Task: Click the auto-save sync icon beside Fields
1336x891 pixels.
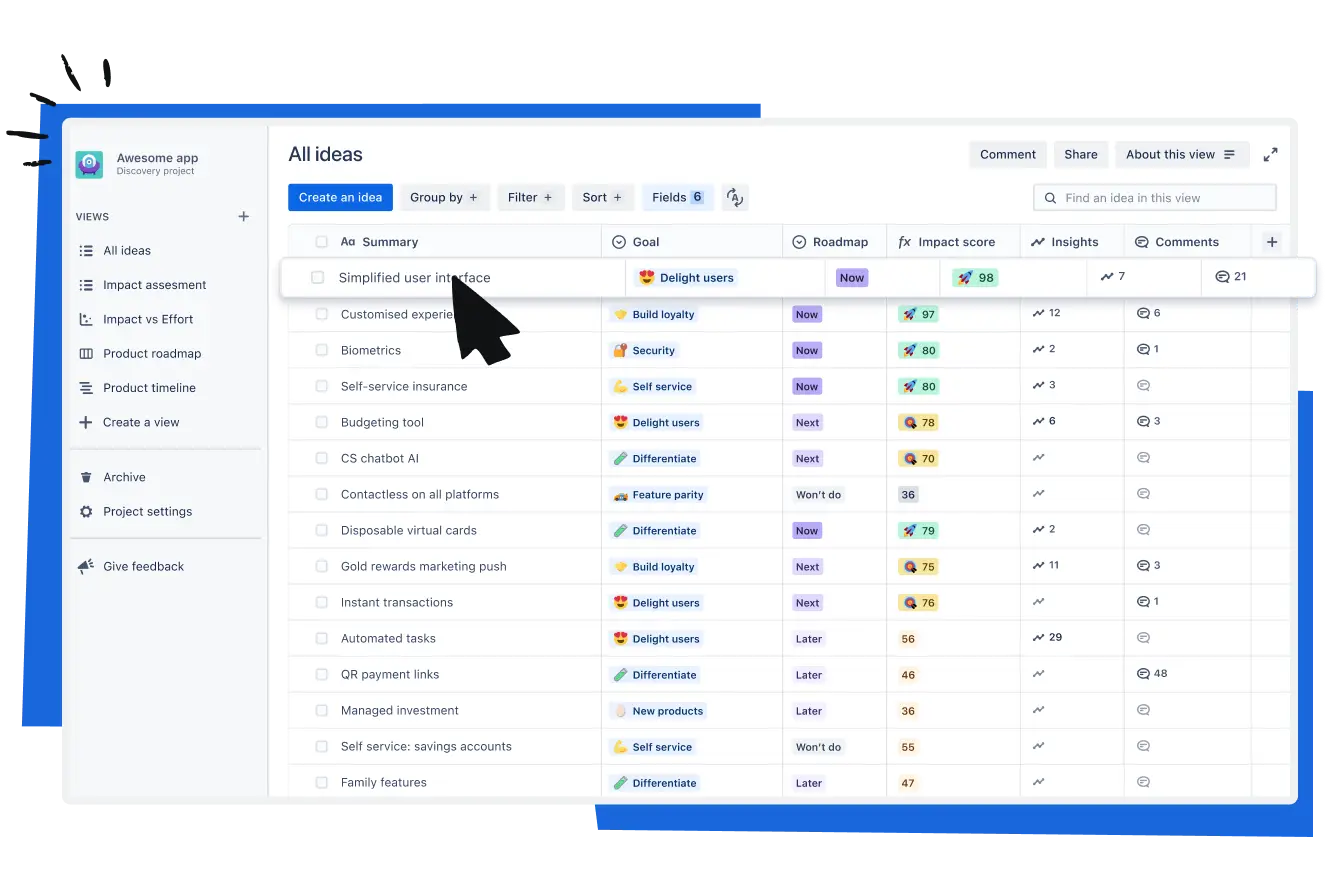Action: [x=735, y=198]
